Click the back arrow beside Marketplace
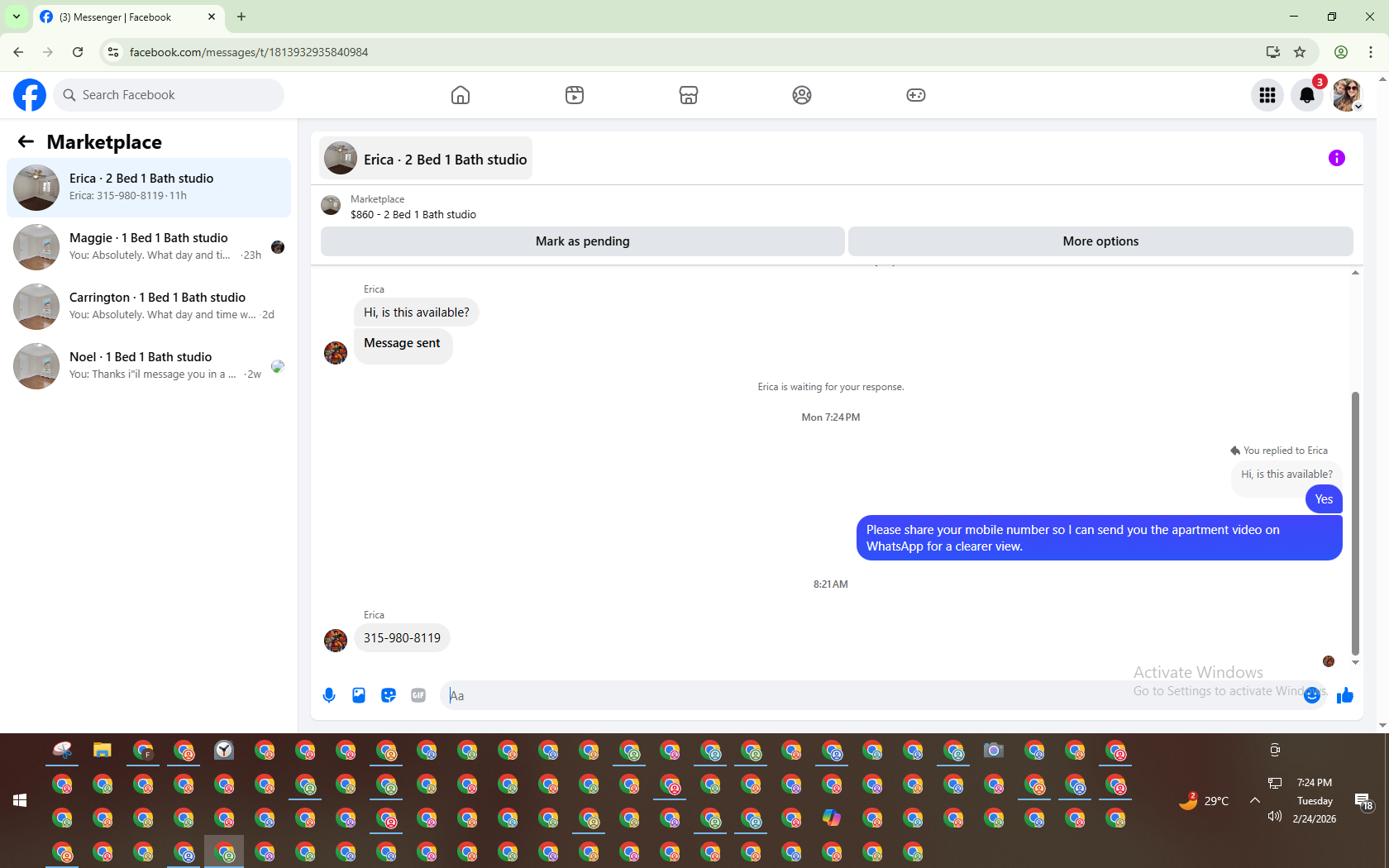Screen dimensions: 1389x868 (x=26, y=141)
